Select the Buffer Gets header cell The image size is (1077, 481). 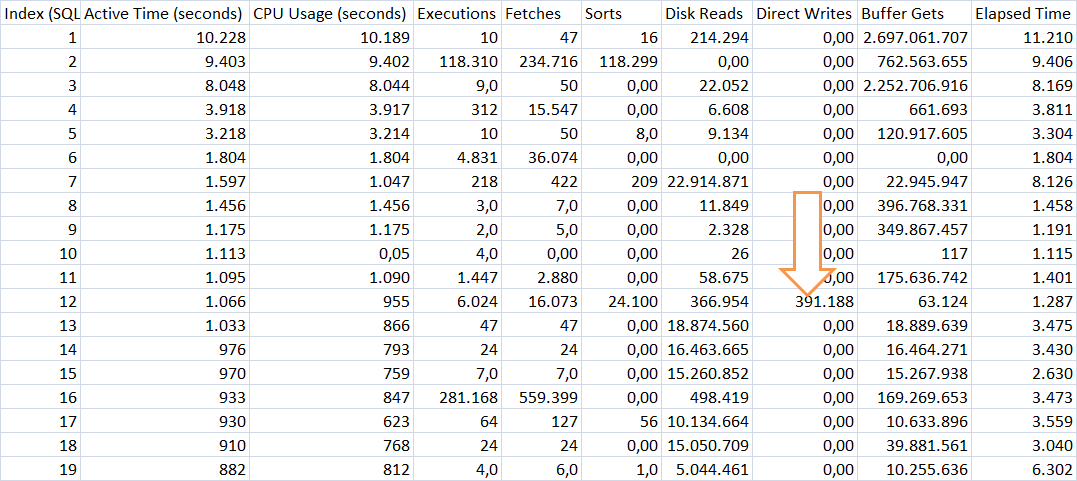point(914,14)
